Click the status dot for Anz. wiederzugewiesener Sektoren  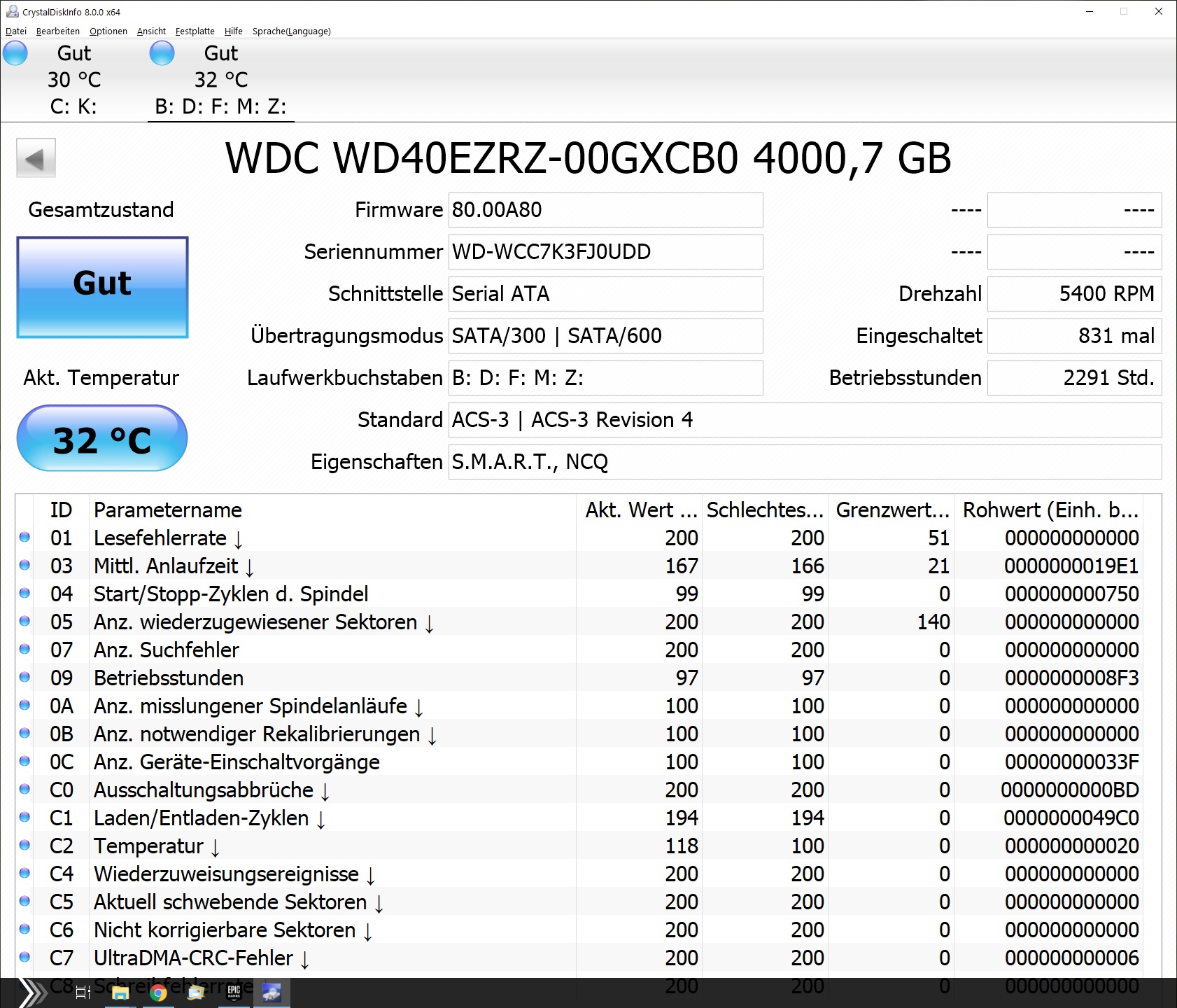coord(24,621)
